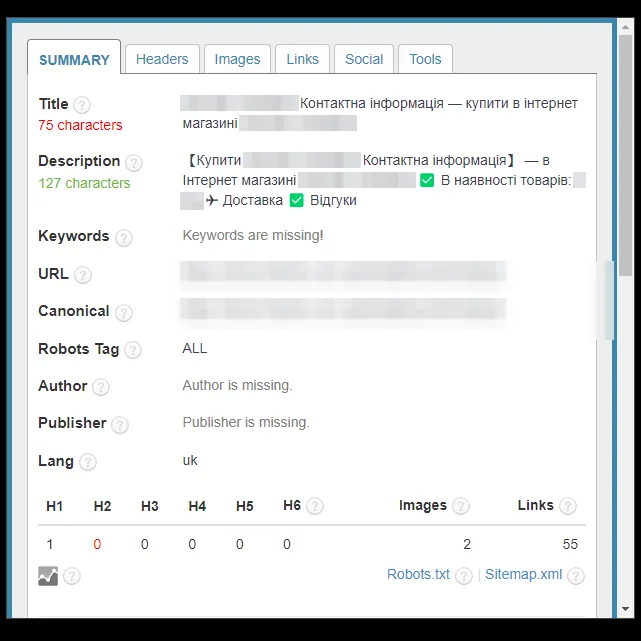Click help icon beside Links column header

click(568, 506)
